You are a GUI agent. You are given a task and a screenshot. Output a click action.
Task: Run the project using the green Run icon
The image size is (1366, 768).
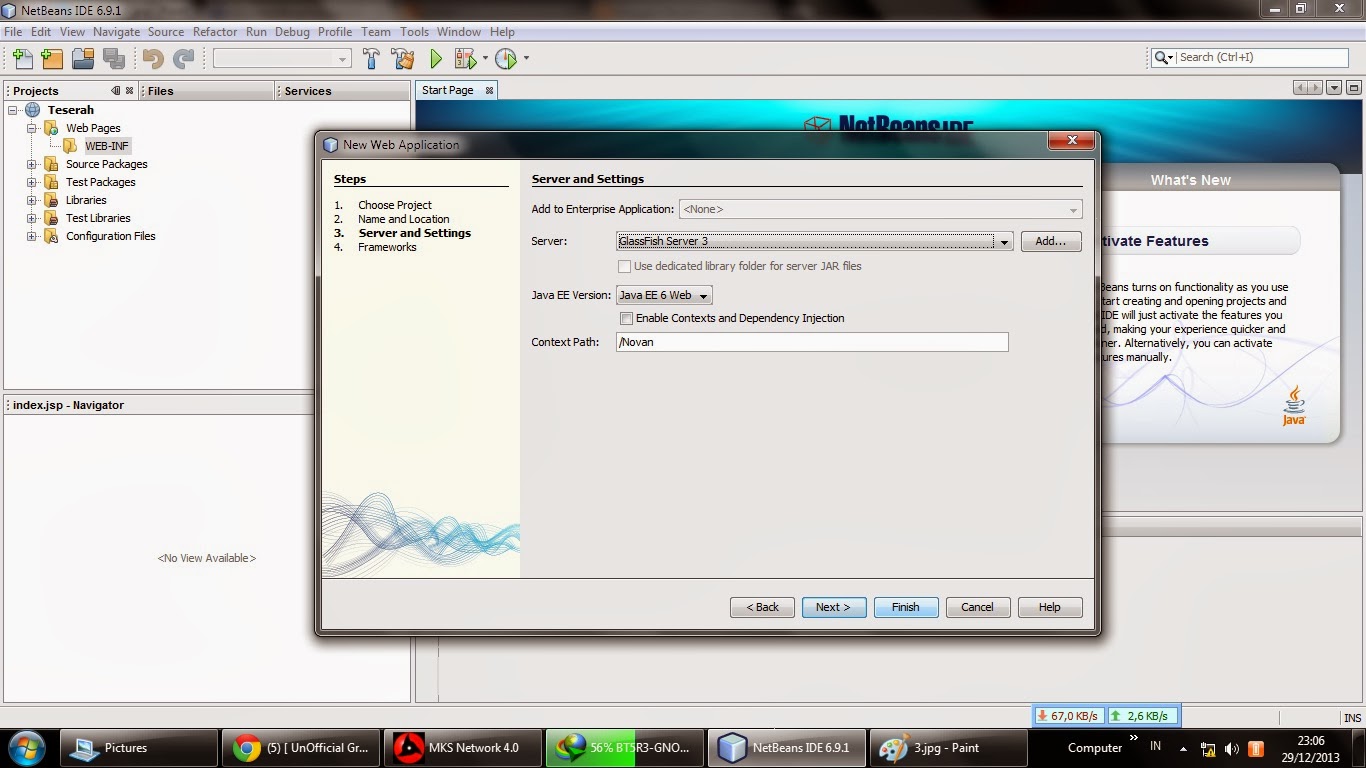[x=434, y=58]
